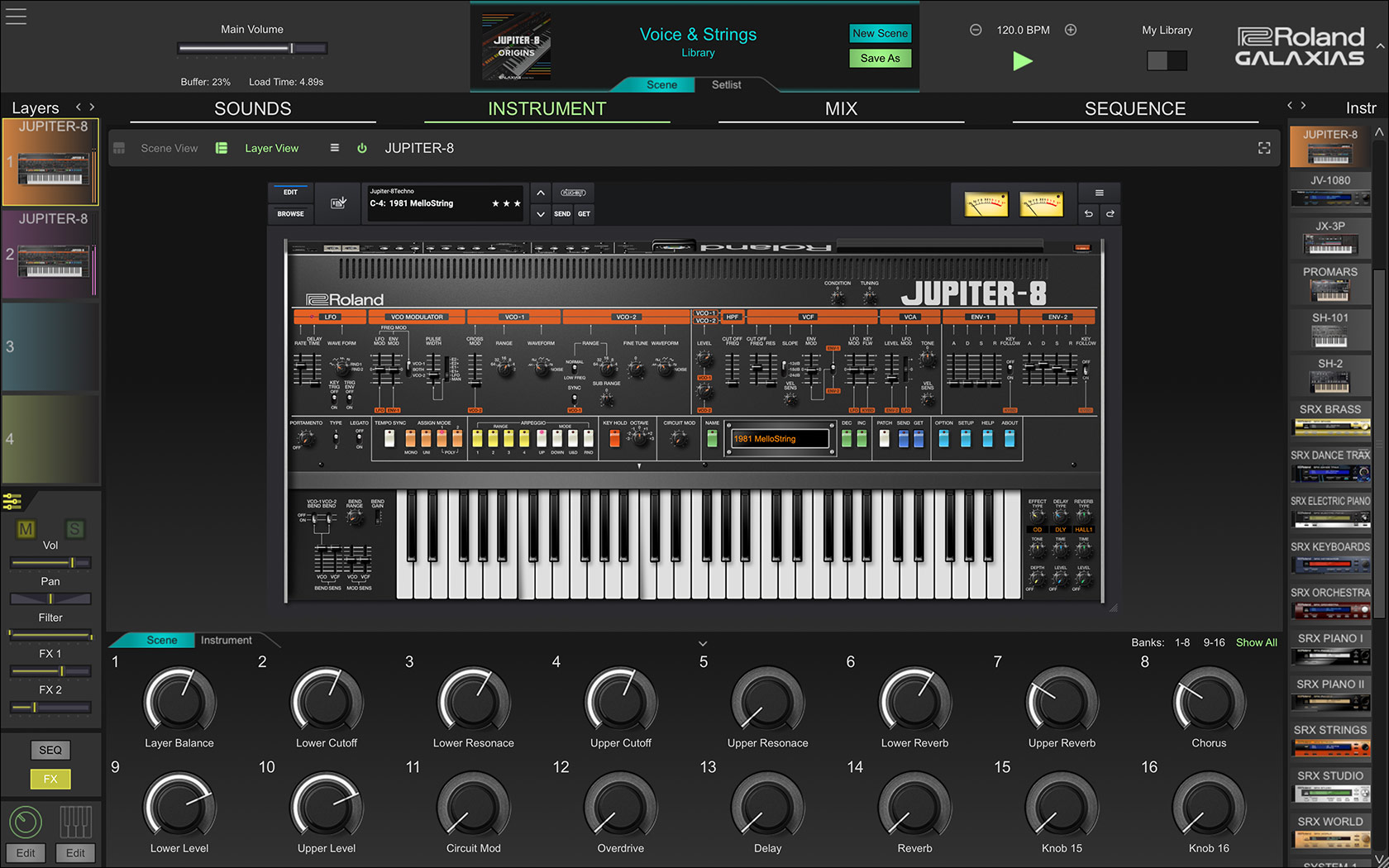Click the Layer Balance knob
The height and width of the screenshot is (868, 1389).
click(179, 703)
